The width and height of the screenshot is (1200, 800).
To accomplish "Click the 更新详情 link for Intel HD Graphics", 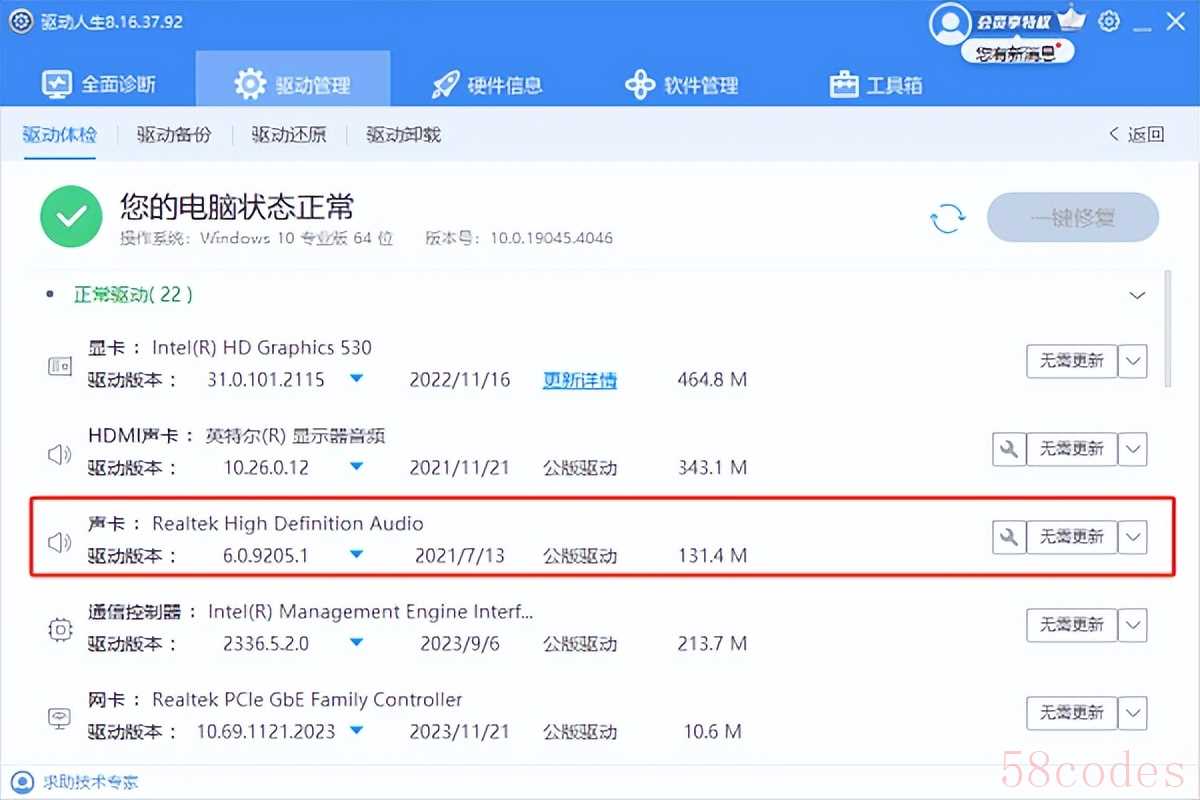I will (x=580, y=380).
